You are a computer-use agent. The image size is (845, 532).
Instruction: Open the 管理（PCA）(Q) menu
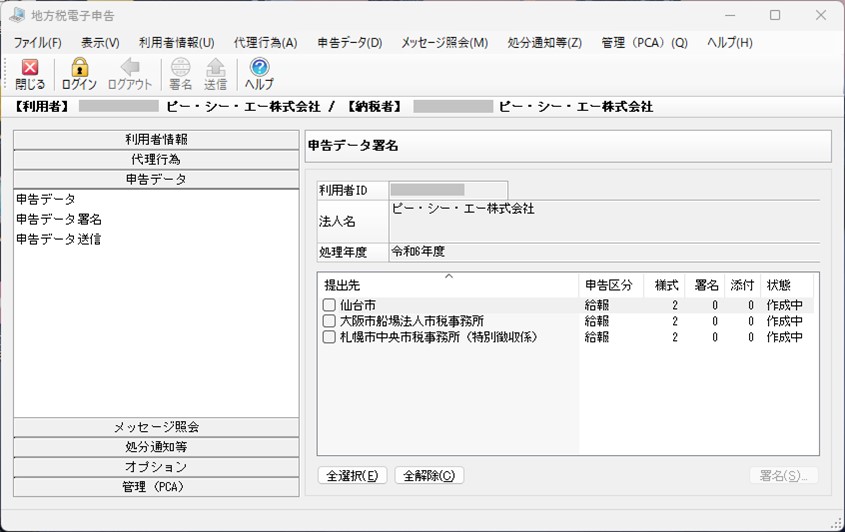click(645, 43)
